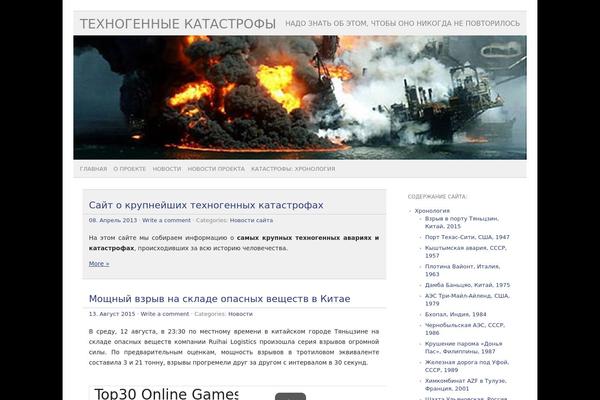Open Химкомбинат AZF в Тулузе, Франция, 2001

click(465, 385)
